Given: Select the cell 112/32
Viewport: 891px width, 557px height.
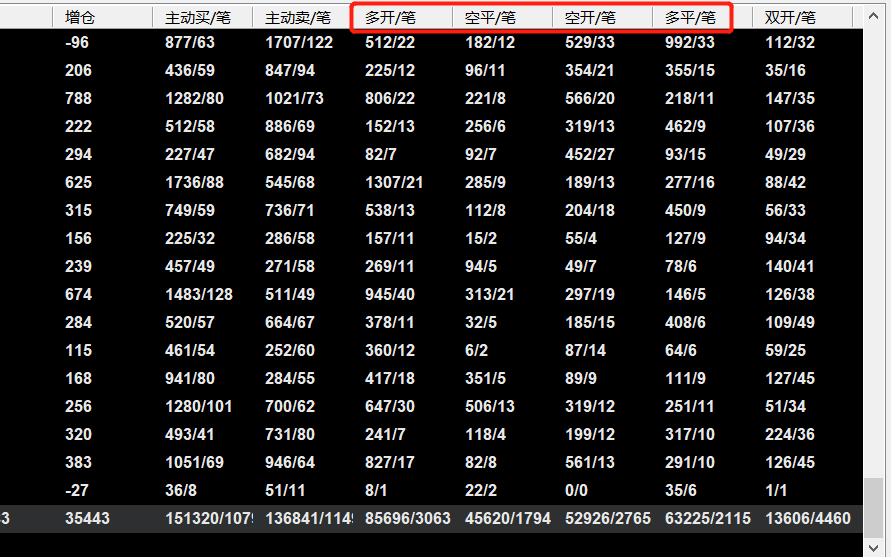Looking at the screenshot, I should click(790, 42).
